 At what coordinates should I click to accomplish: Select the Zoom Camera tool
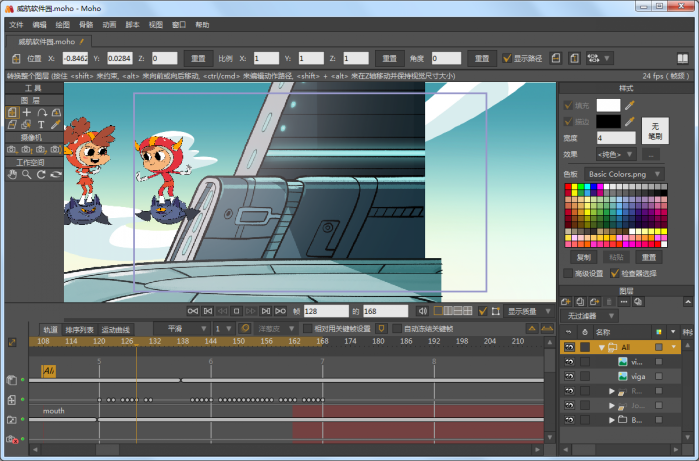(27, 150)
